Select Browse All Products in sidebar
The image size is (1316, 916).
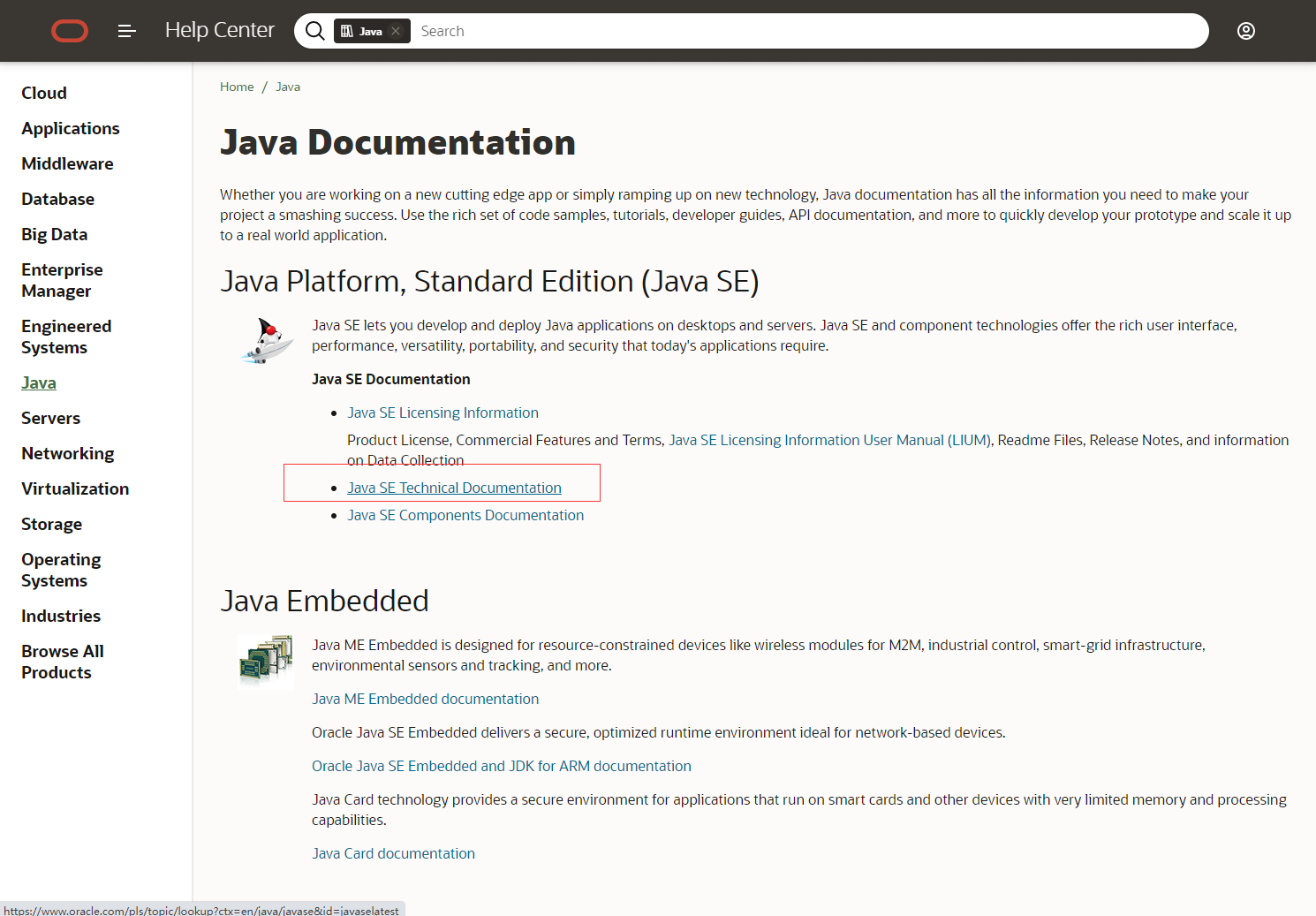click(63, 662)
